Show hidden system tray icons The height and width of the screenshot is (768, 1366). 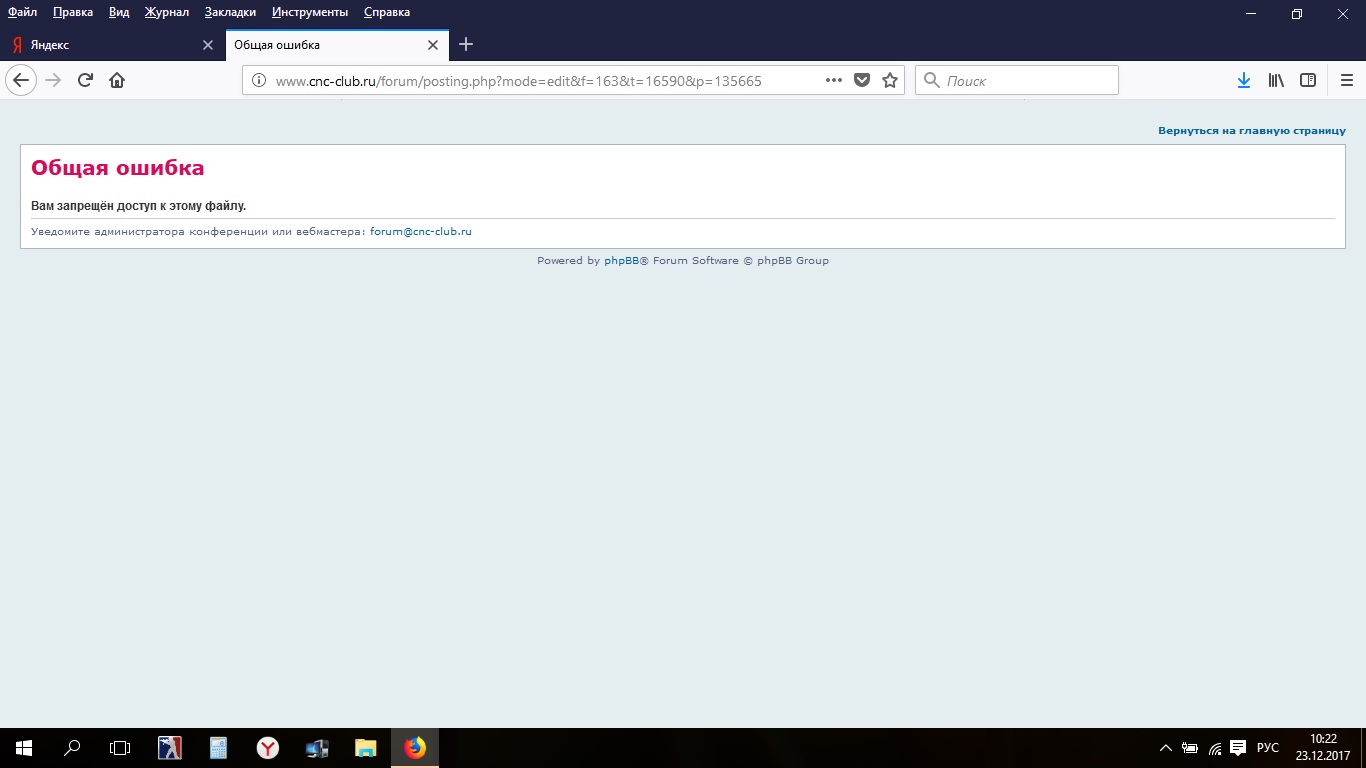(x=1165, y=748)
